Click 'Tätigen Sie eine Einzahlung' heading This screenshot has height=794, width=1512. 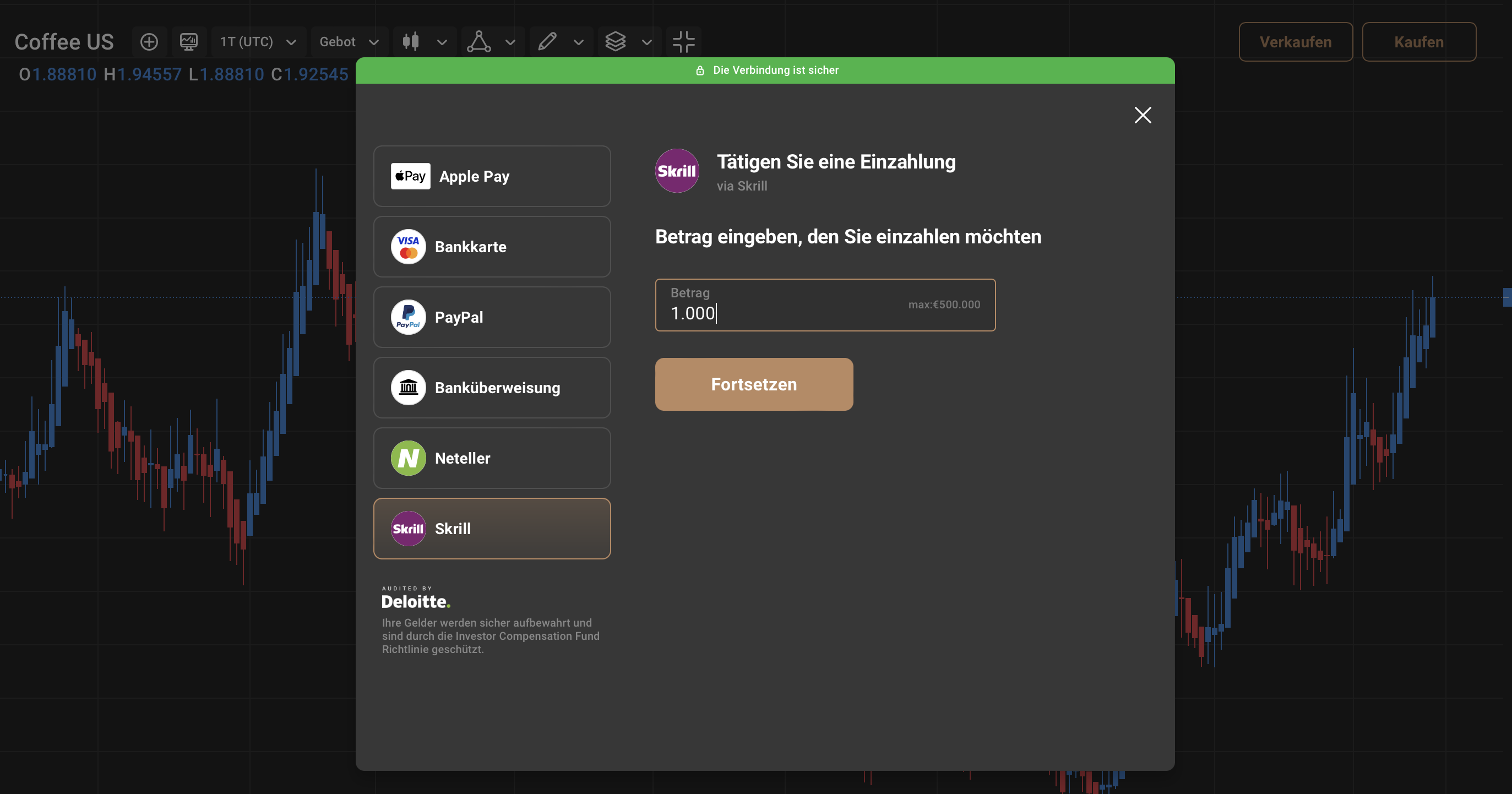(836, 161)
